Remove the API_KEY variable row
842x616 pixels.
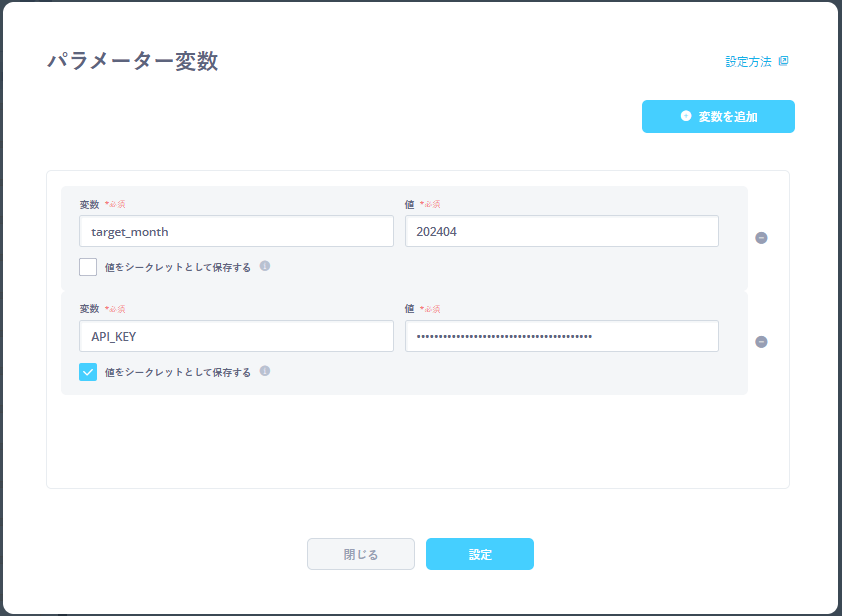(x=761, y=342)
